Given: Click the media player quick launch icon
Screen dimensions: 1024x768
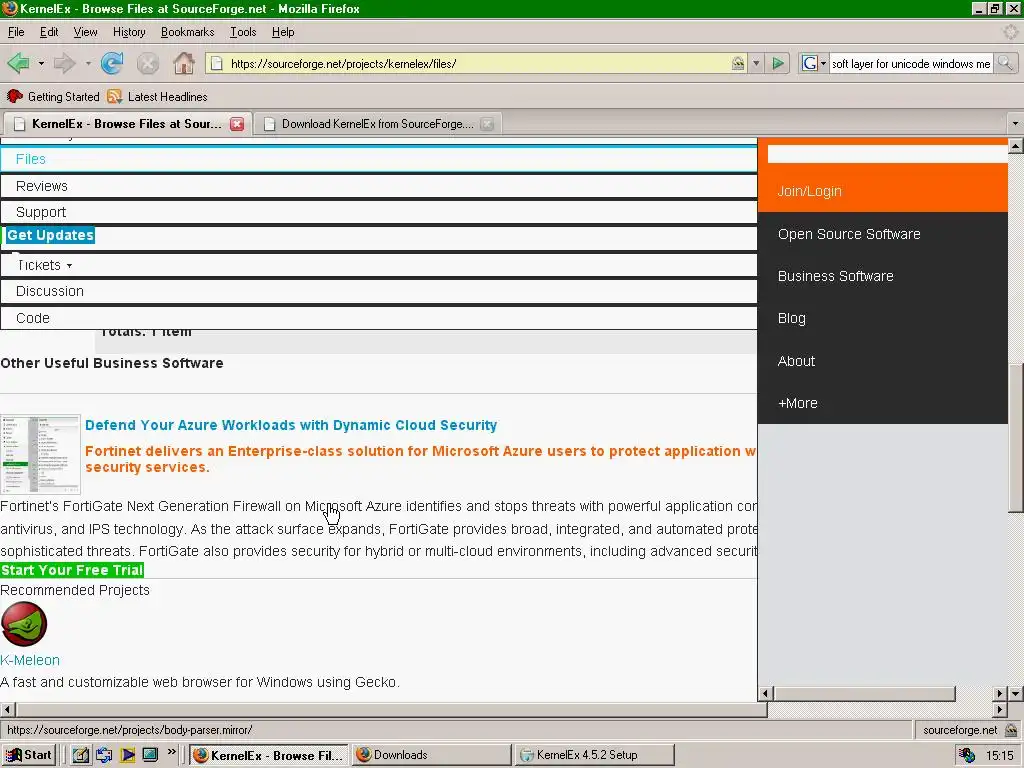Looking at the screenshot, I should point(127,755).
